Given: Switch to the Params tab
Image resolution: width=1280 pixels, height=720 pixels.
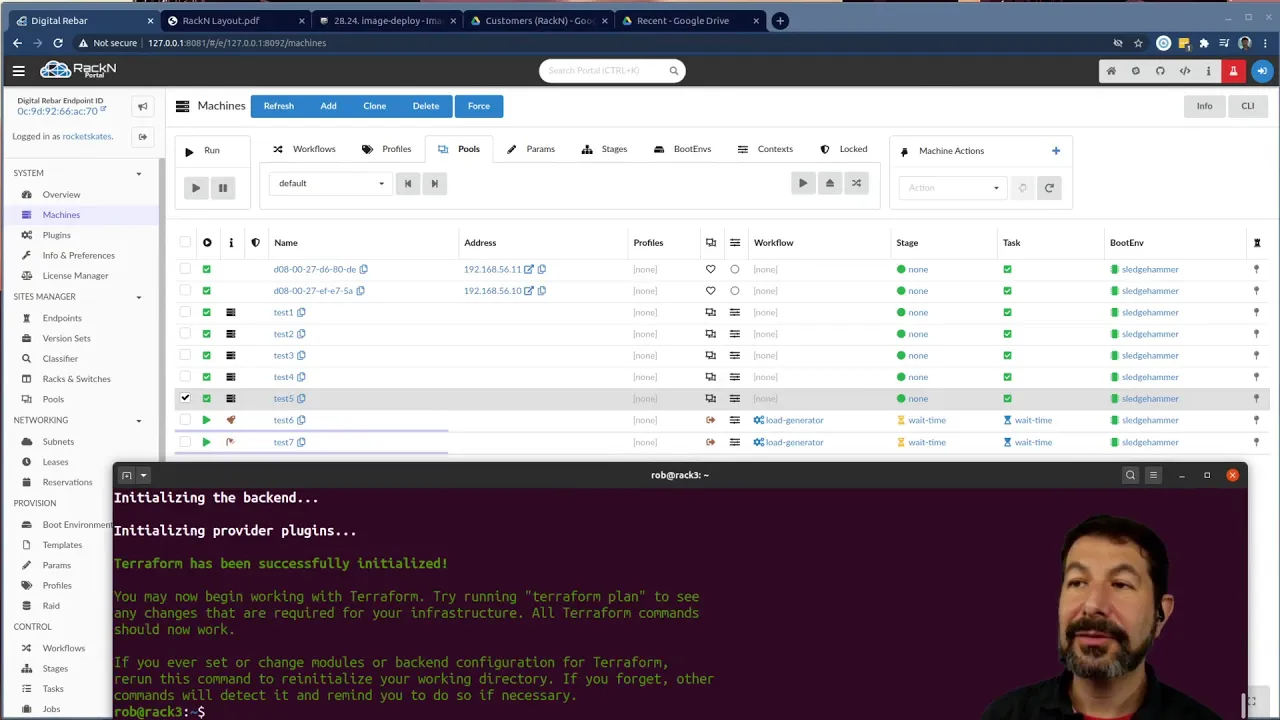Looking at the screenshot, I should (530, 149).
